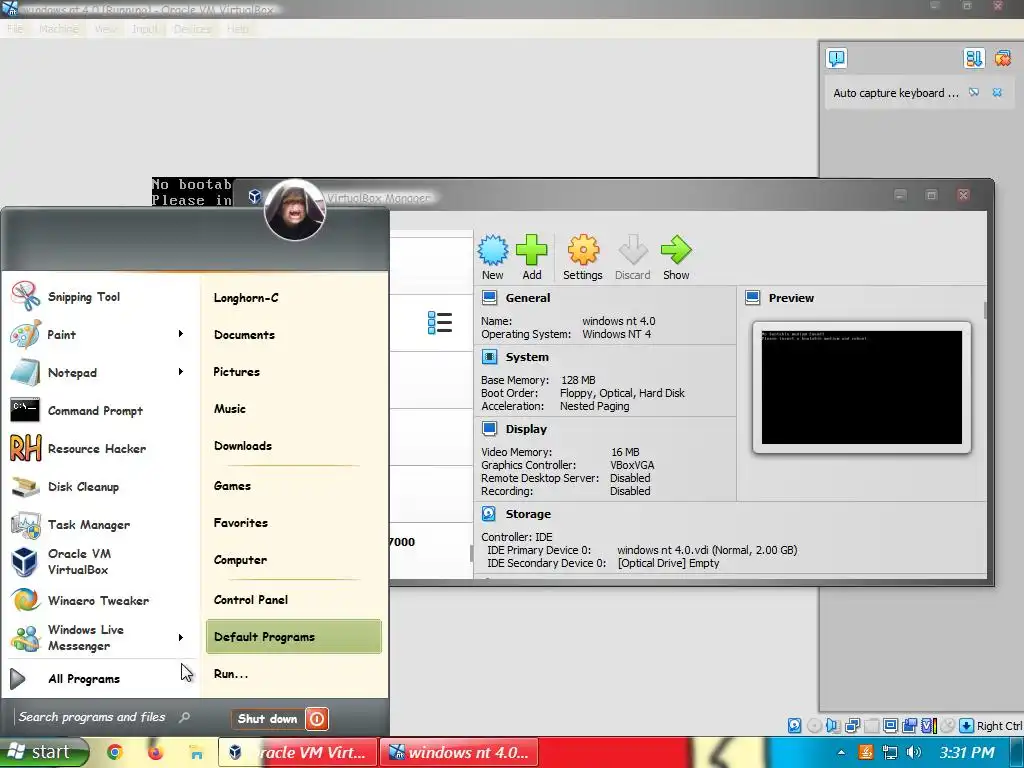Switch to windows nt 4.0 taskbar button
Image resolution: width=1024 pixels, height=768 pixels.
point(458,752)
